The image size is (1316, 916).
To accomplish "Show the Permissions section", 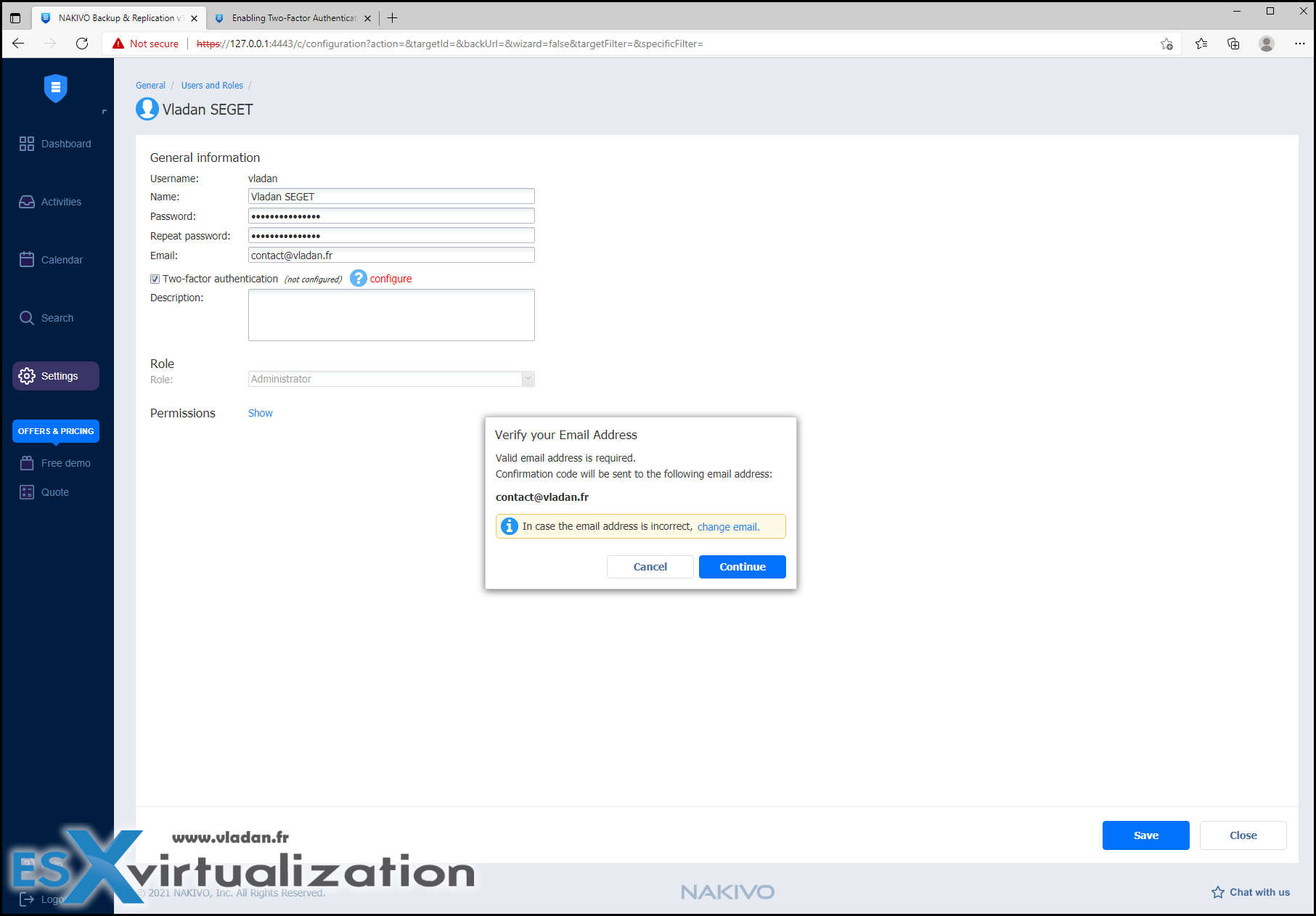I will [261, 413].
